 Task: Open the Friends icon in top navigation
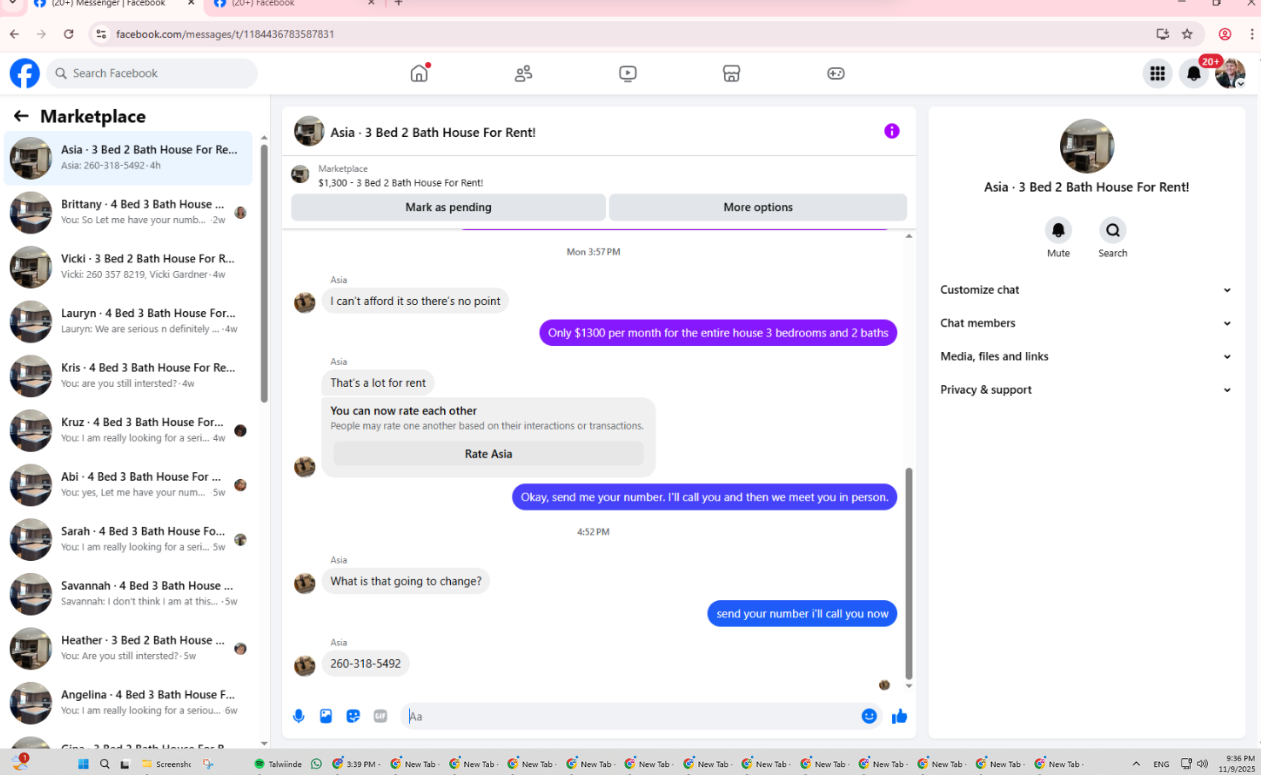click(523, 73)
